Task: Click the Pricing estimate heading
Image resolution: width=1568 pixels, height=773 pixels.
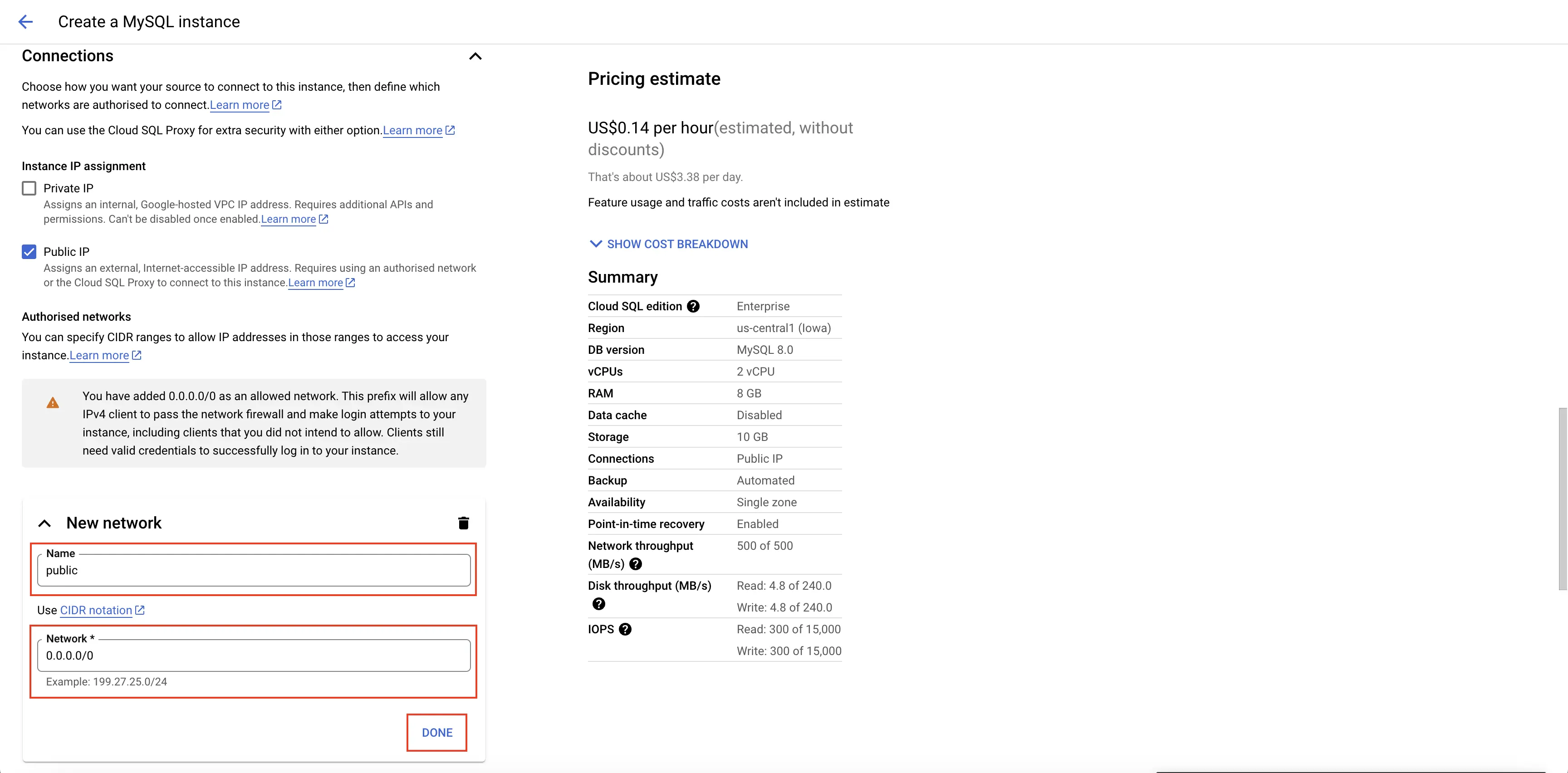Action: point(654,78)
